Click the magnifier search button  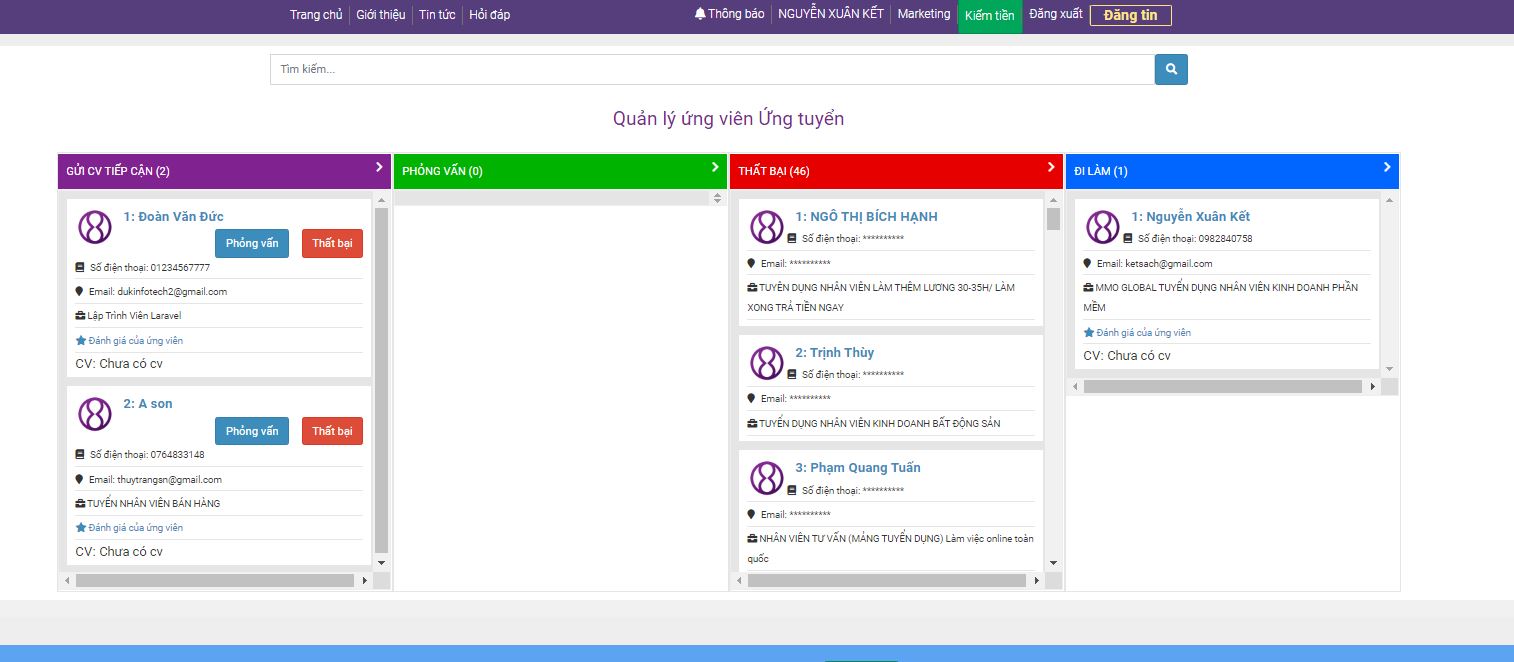(x=1171, y=70)
